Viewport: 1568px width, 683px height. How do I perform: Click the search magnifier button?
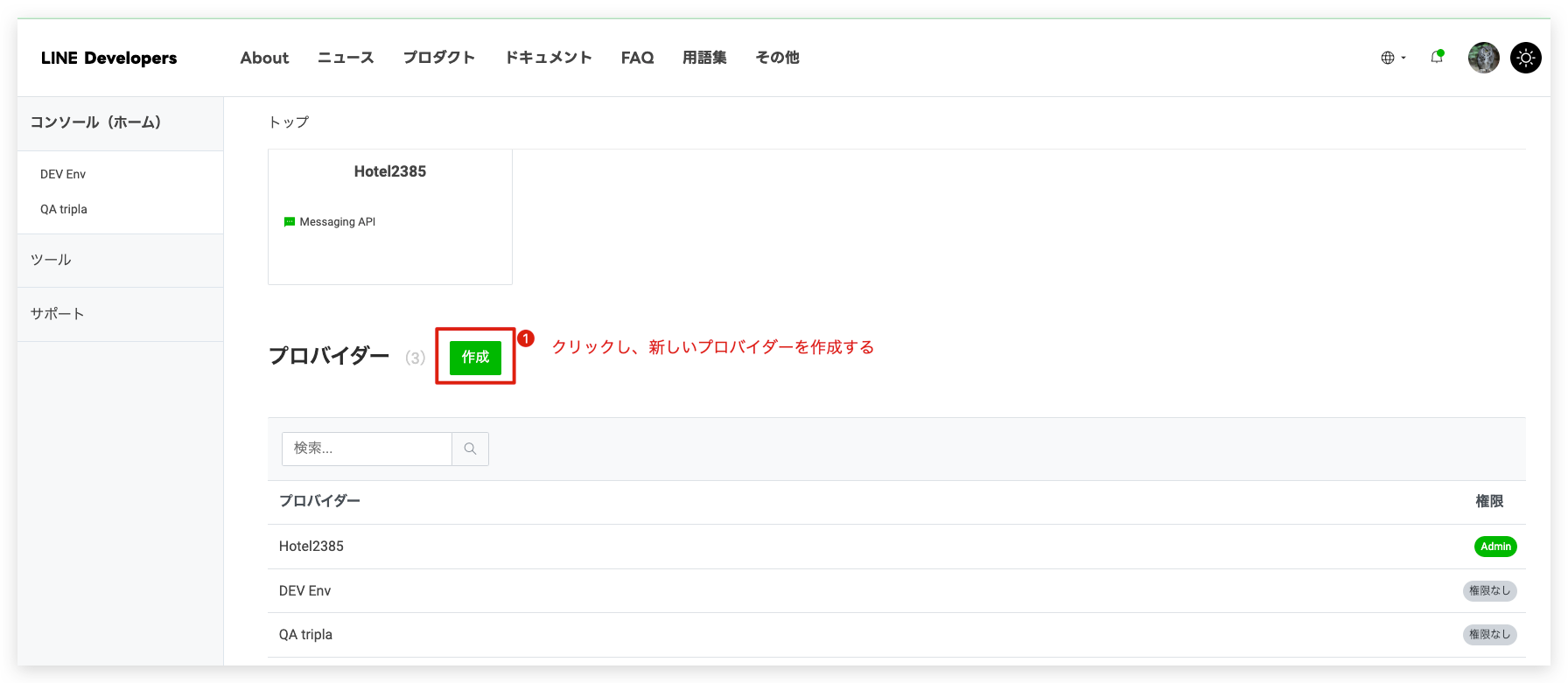[x=470, y=449]
